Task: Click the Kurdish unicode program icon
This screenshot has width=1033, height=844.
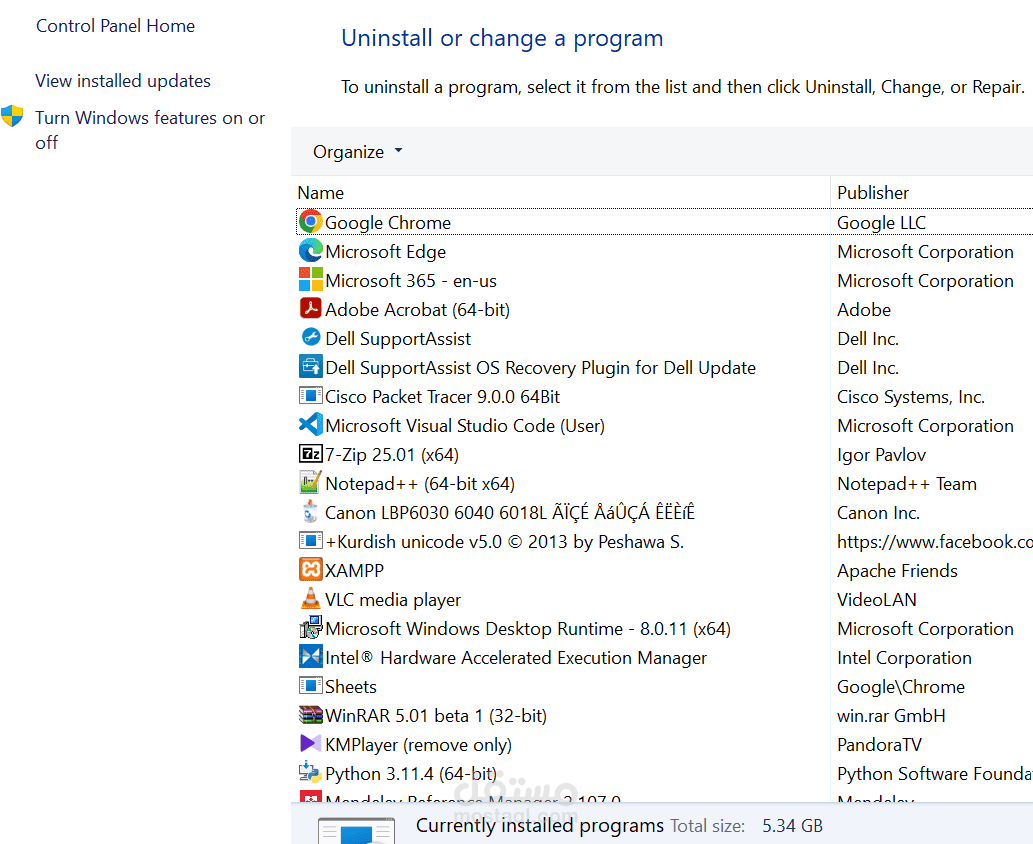Action: pyautogui.click(x=310, y=541)
